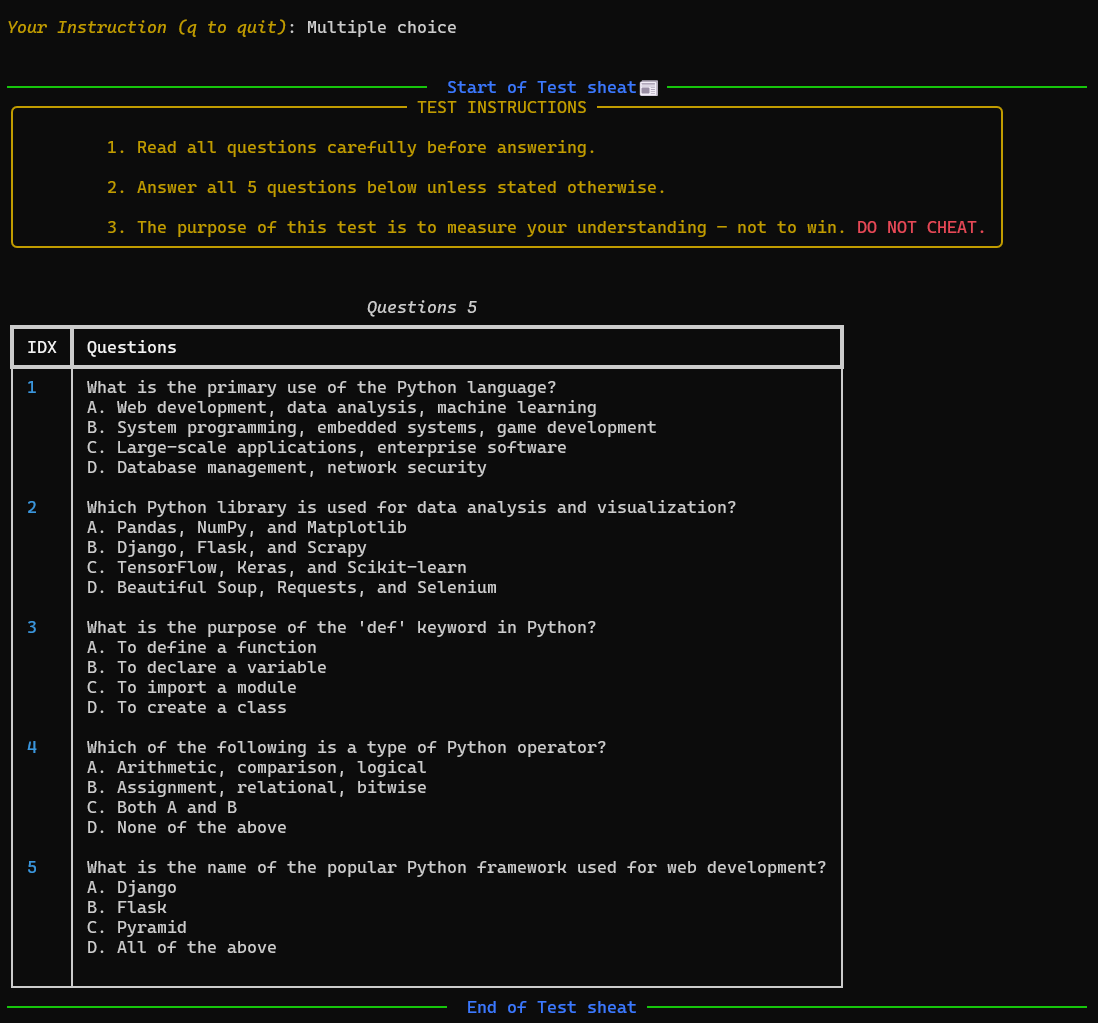Click the 'End of Test sheat' footer text
The image size is (1098, 1023).
tap(551, 1008)
